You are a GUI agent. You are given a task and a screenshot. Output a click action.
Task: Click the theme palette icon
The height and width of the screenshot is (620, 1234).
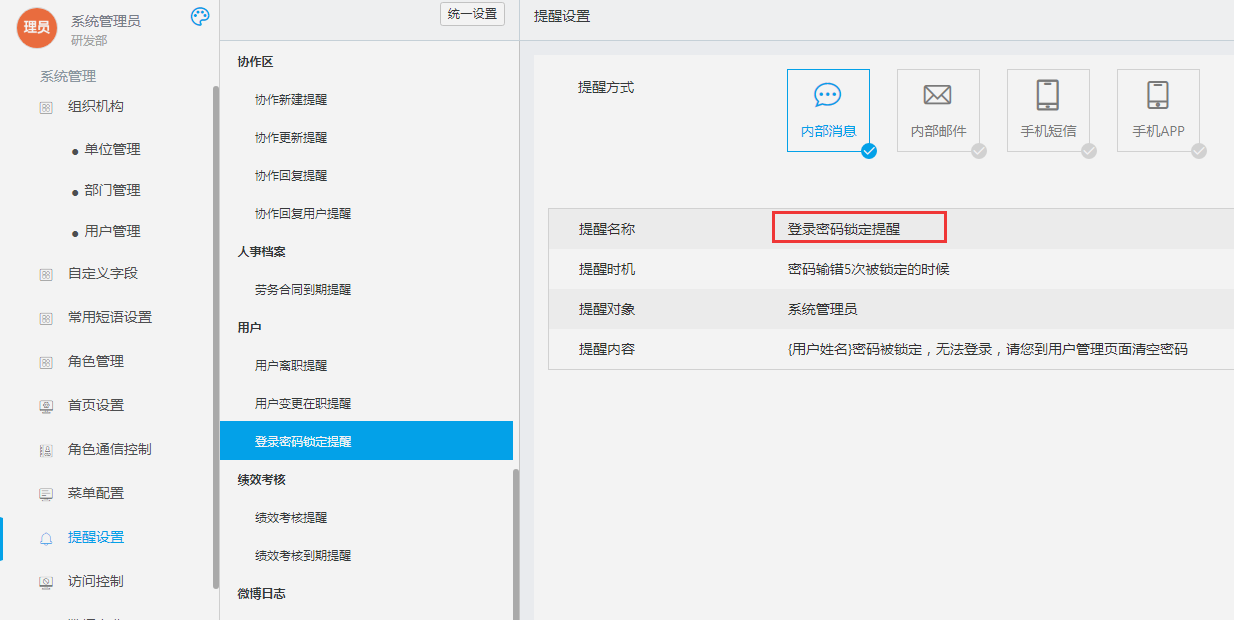(x=200, y=16)
